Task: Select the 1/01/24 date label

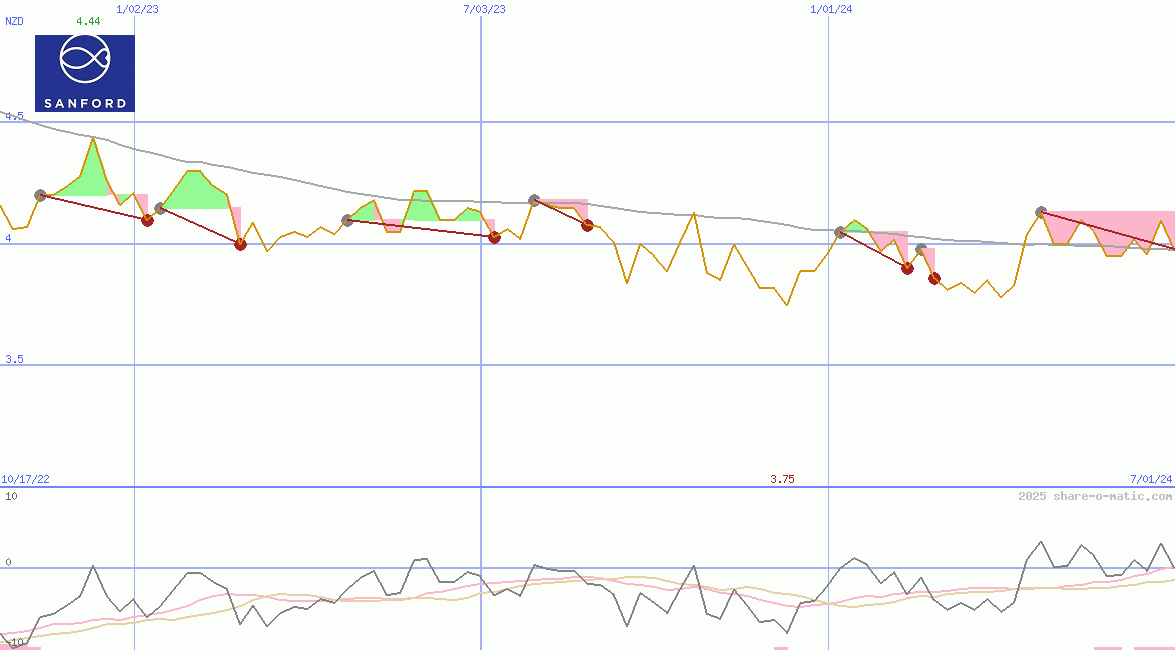Action: tap(831, 9)
